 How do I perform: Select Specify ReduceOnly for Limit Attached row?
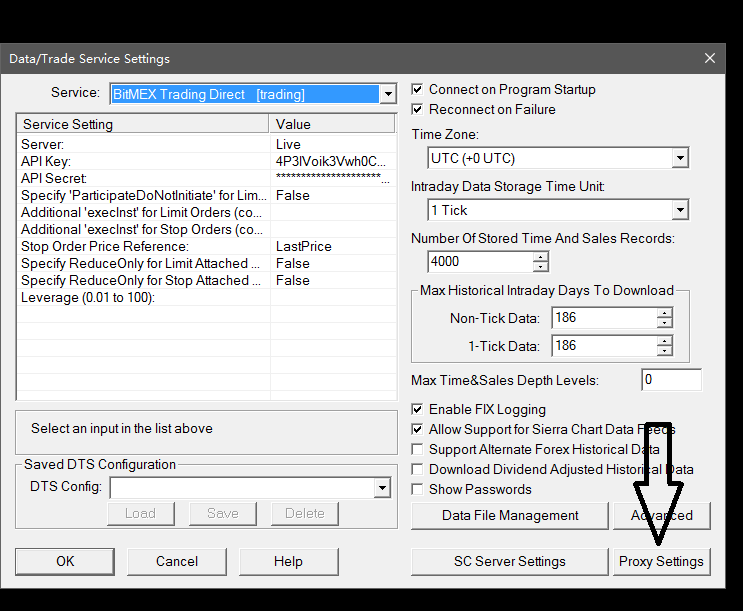207,264
